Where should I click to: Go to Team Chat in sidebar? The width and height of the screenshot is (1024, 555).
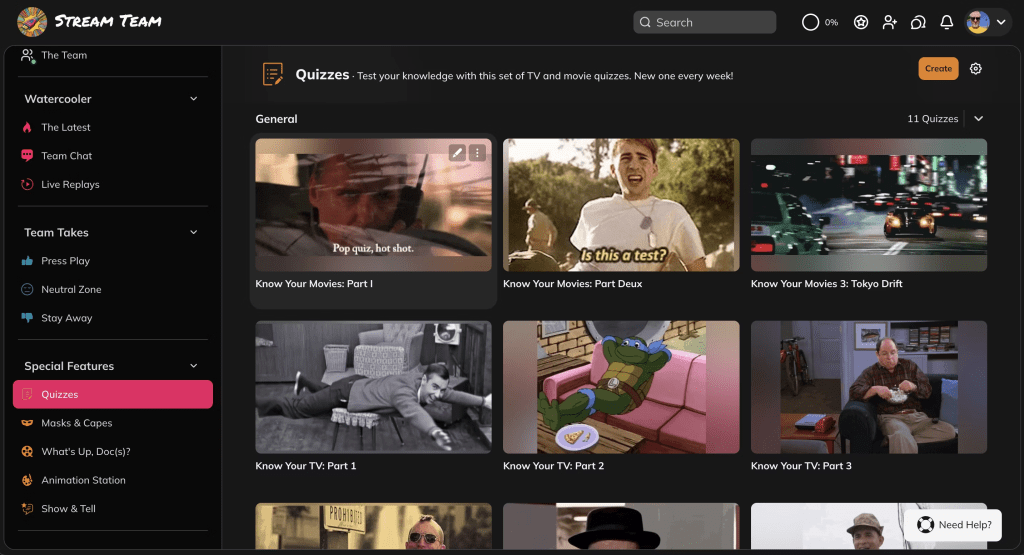point(66,156)
